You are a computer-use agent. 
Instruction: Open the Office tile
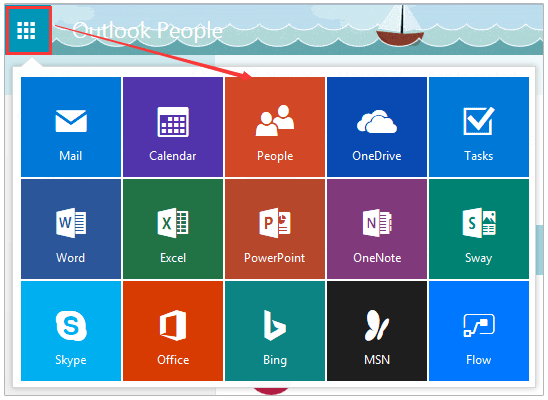tap(173, 331)
